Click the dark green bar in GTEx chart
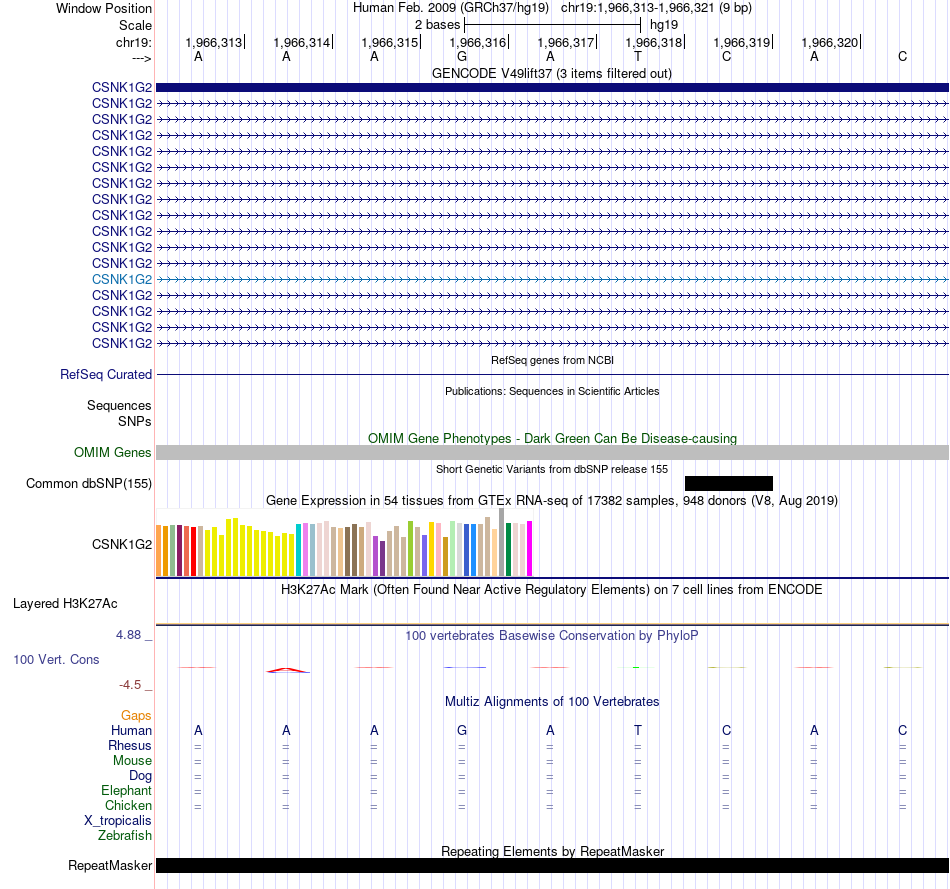The height and width of the screenshot is (889, 950). (x=508, y=549)
